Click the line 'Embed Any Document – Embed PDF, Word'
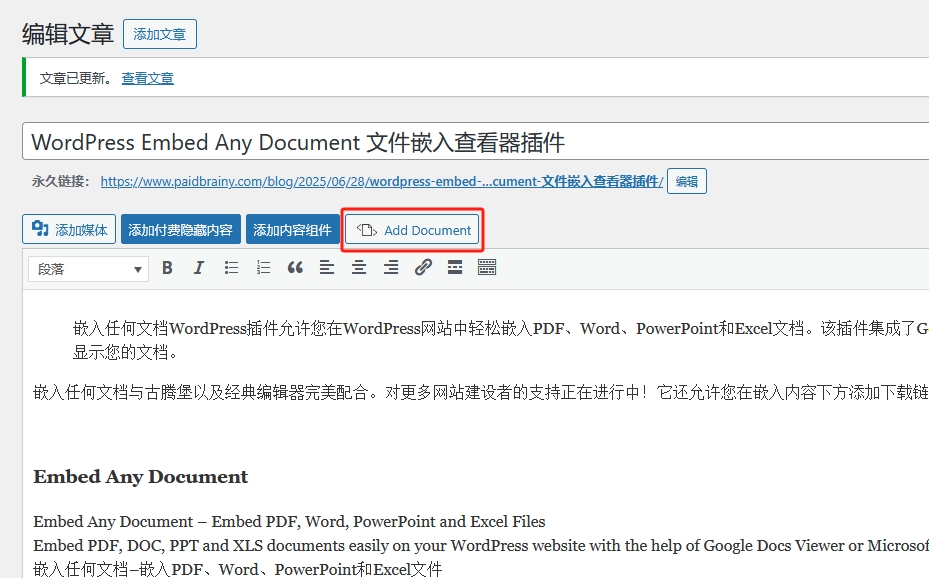 (289, 522)
